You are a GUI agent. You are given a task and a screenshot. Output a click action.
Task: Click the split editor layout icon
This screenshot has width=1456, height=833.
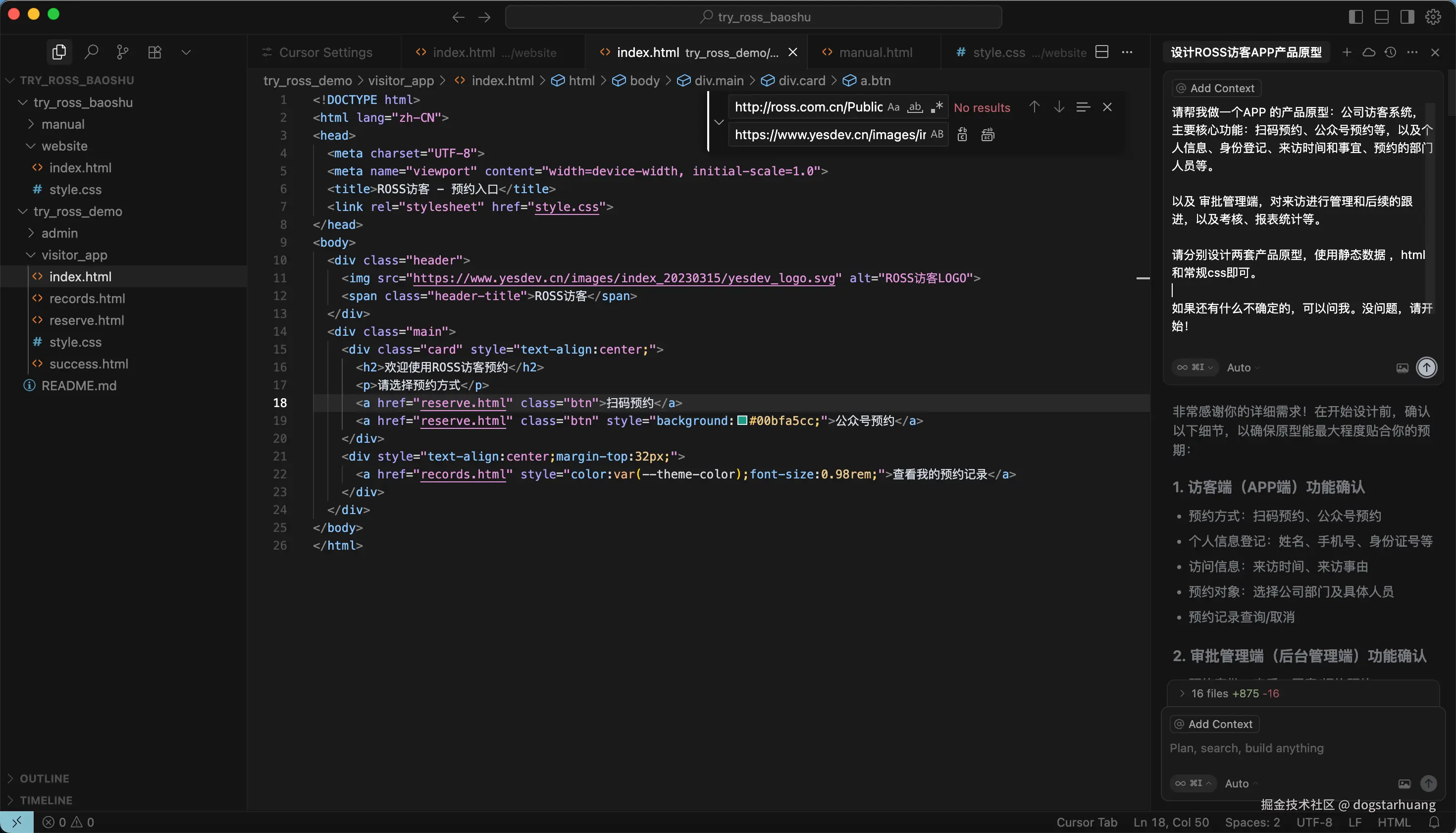1102,52
